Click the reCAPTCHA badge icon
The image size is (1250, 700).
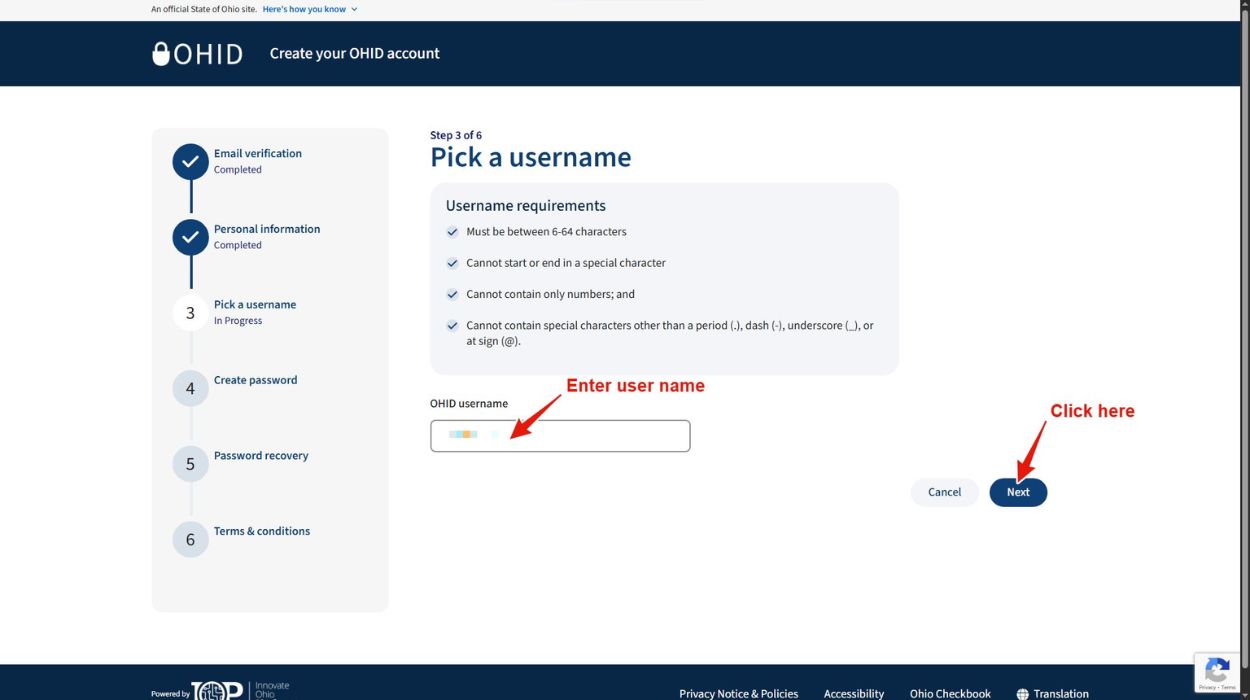click(x=1217, y=671)
